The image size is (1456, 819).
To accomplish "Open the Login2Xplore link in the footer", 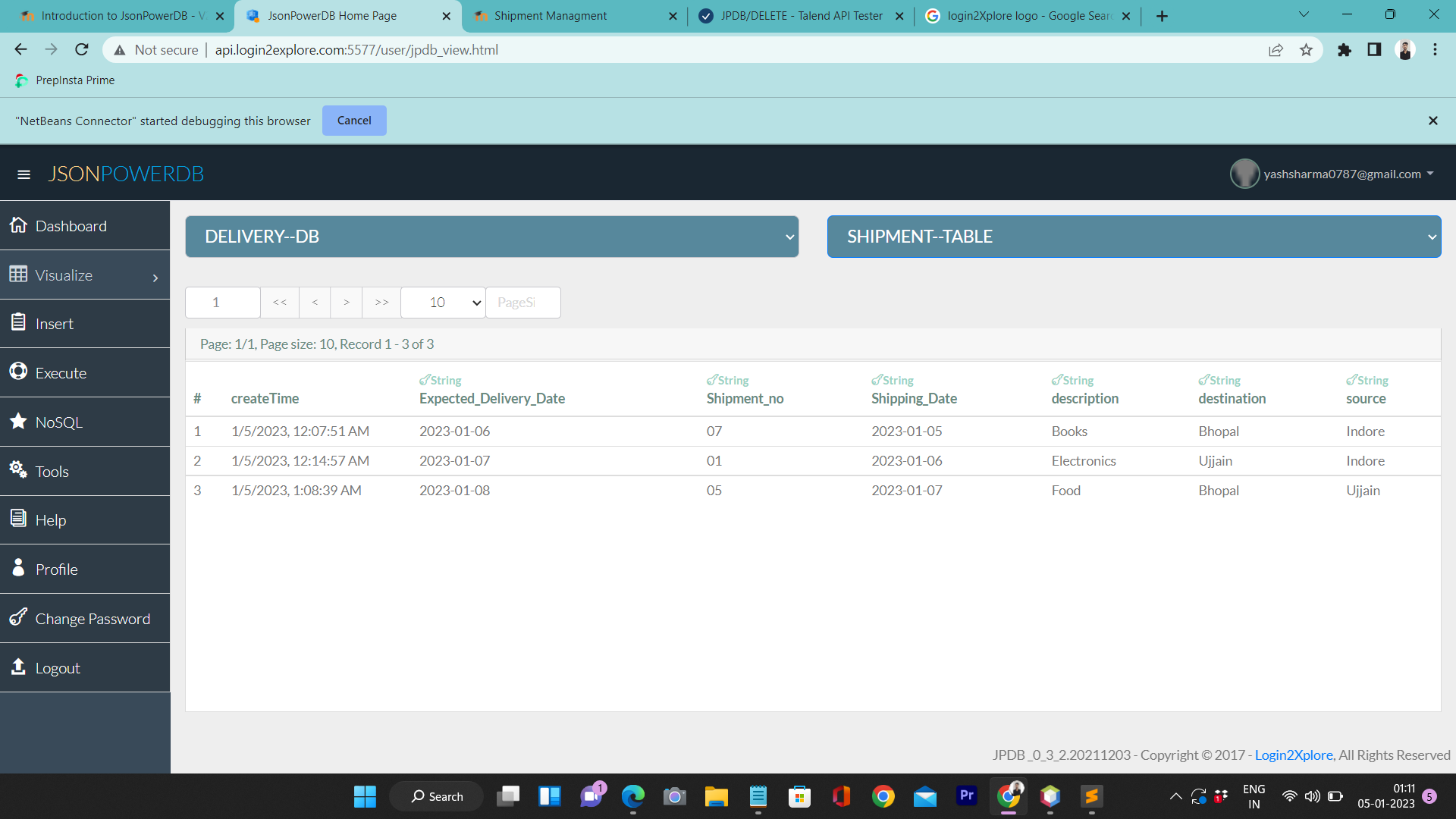I will (1293, 755).
